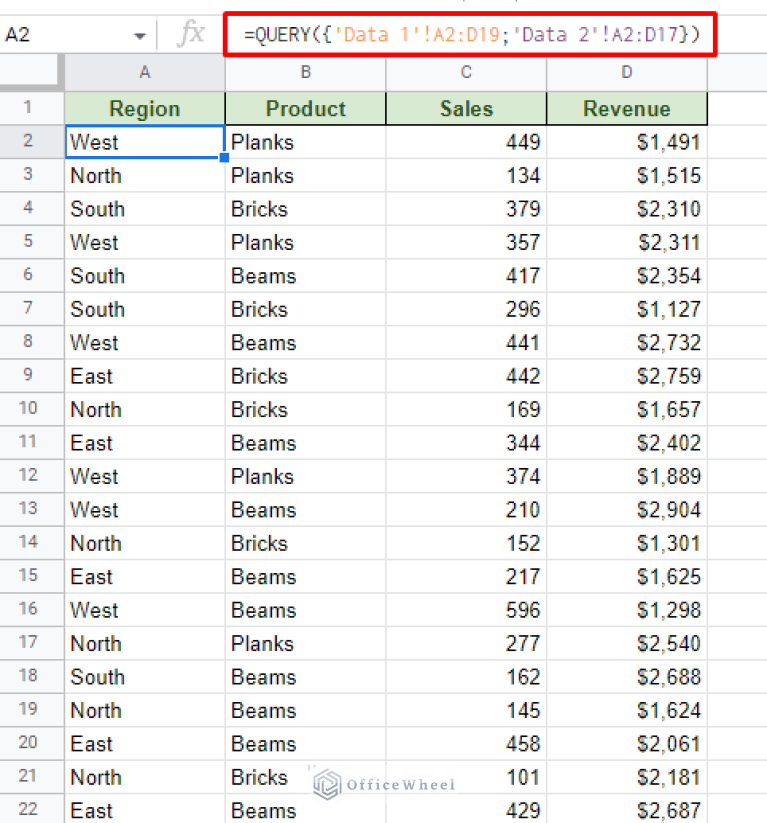This screenshot has width=767, height=823.
Task: Click the Name box showing A2
Action: click(x=60, y=36)
